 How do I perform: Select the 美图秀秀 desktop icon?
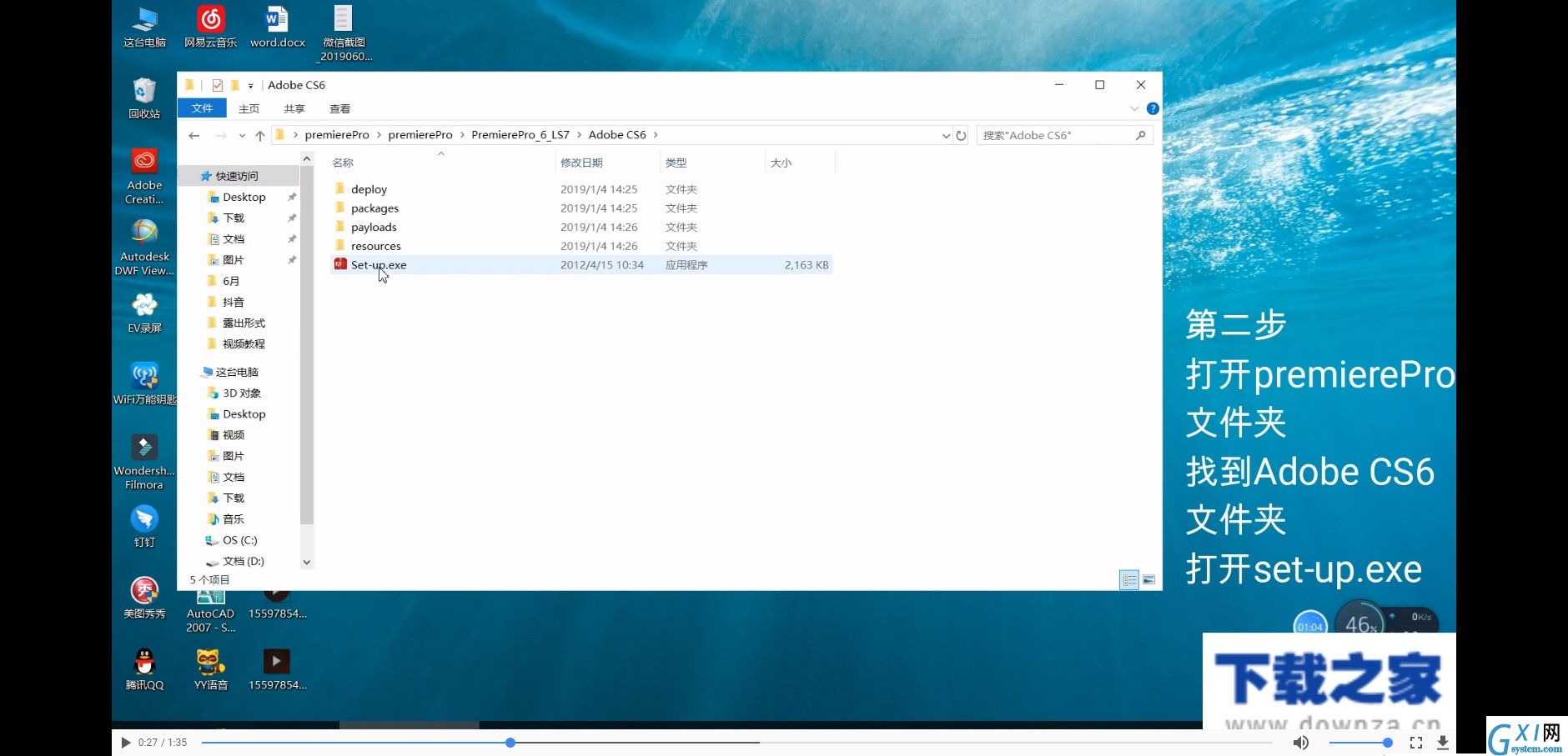pos(144,598)
